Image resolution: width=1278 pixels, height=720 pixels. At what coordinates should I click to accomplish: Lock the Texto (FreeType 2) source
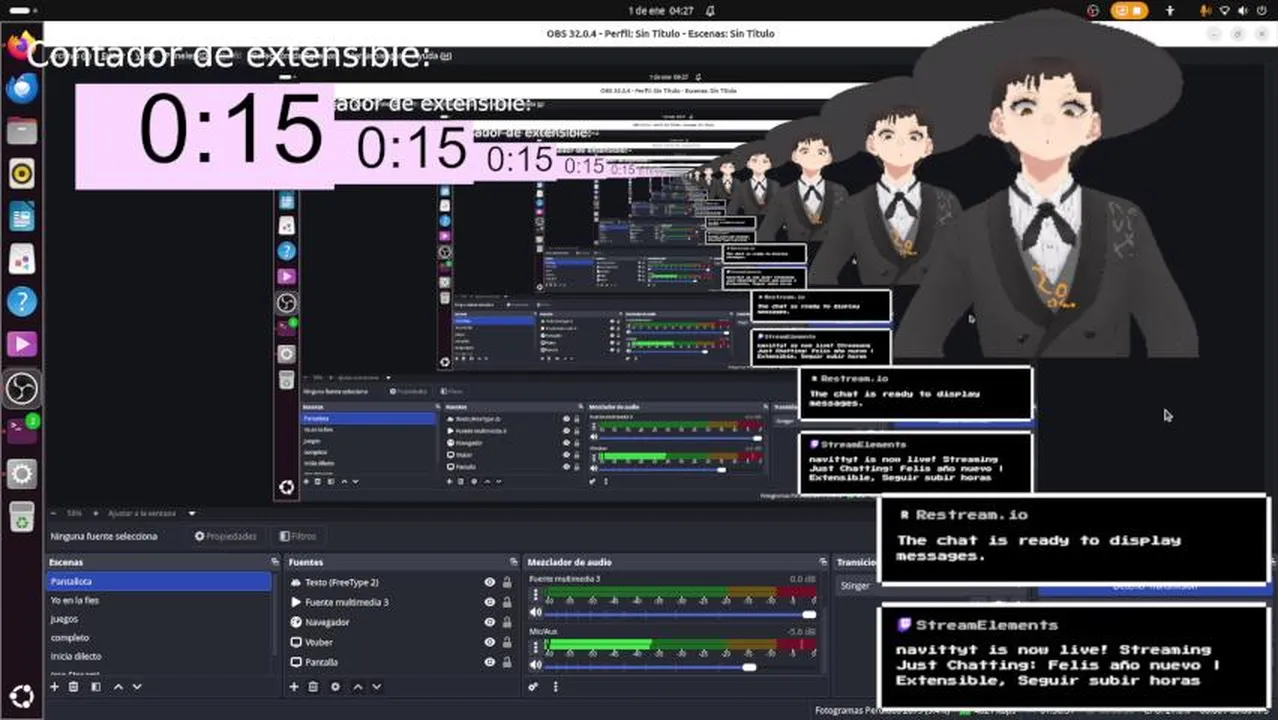507,582
